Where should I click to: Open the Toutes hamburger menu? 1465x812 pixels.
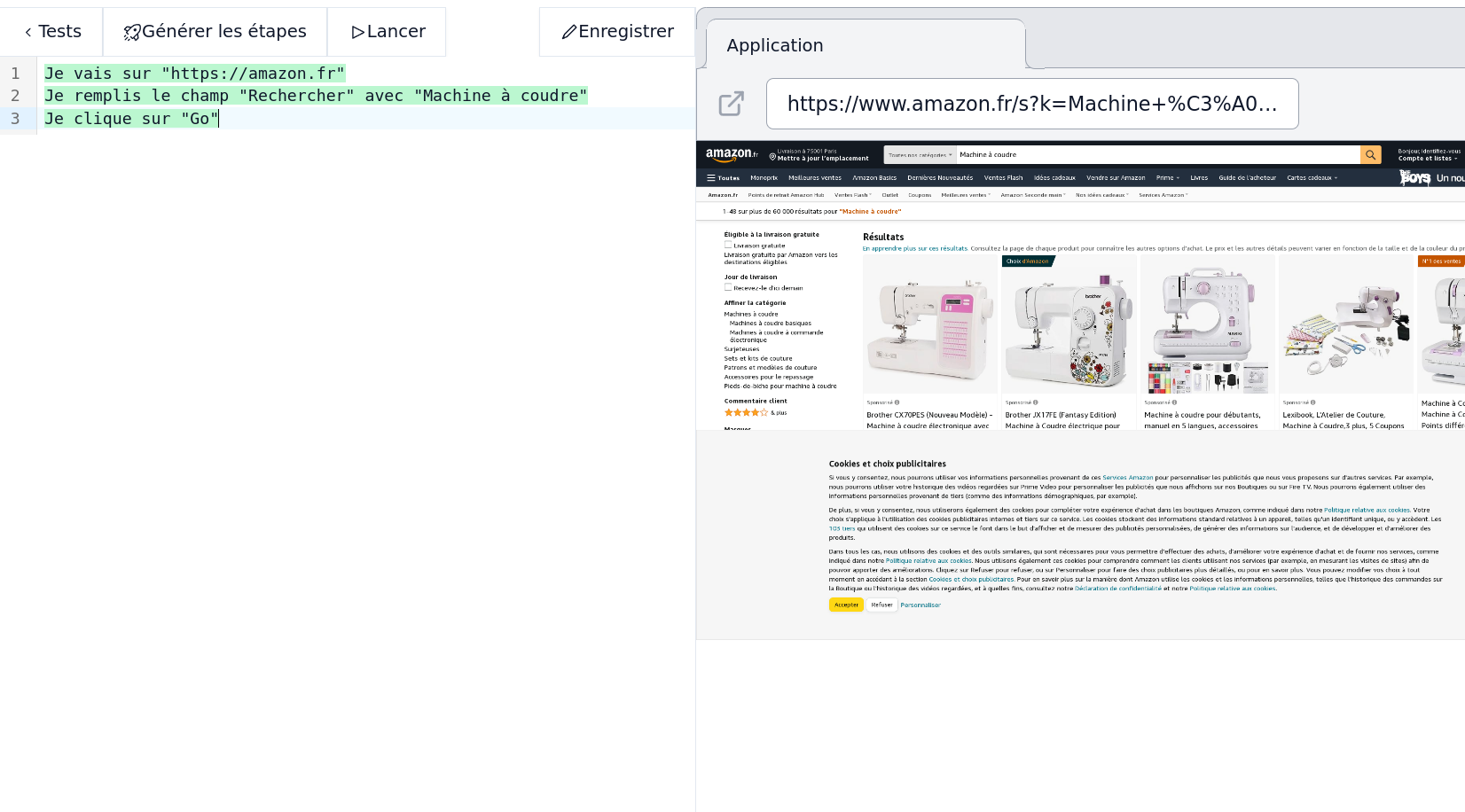pyautogui.click(x=723, y=178)
